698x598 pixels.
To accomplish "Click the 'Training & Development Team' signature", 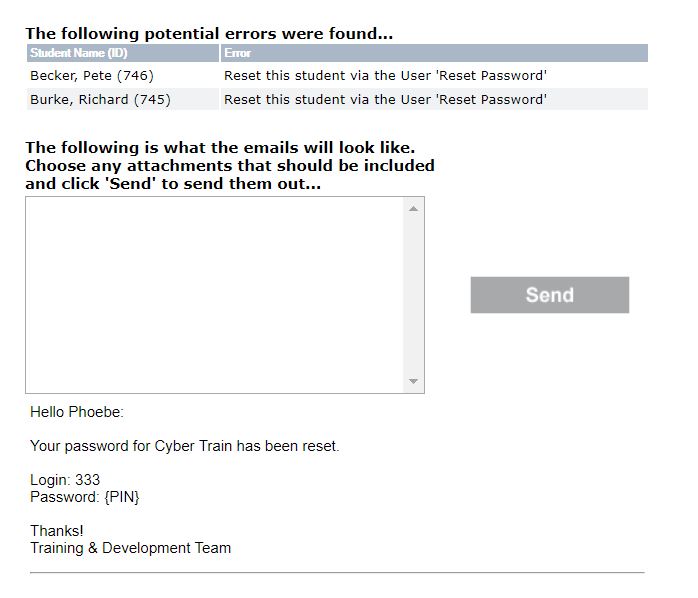I will [x=130, y=548].
